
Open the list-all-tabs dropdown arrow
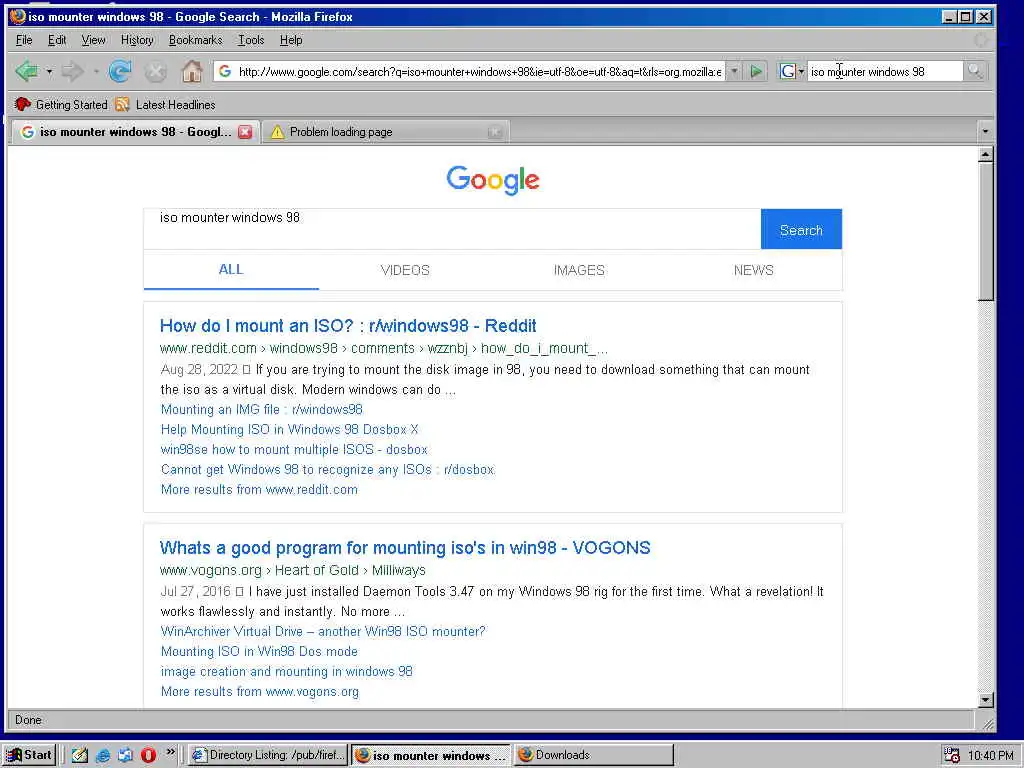985,131
